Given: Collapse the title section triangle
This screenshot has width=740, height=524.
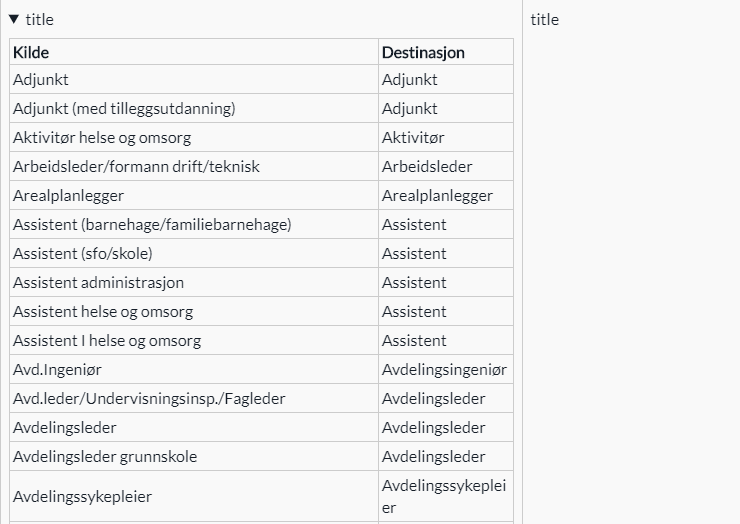Looking at the screenshot, I should (14, 19).
